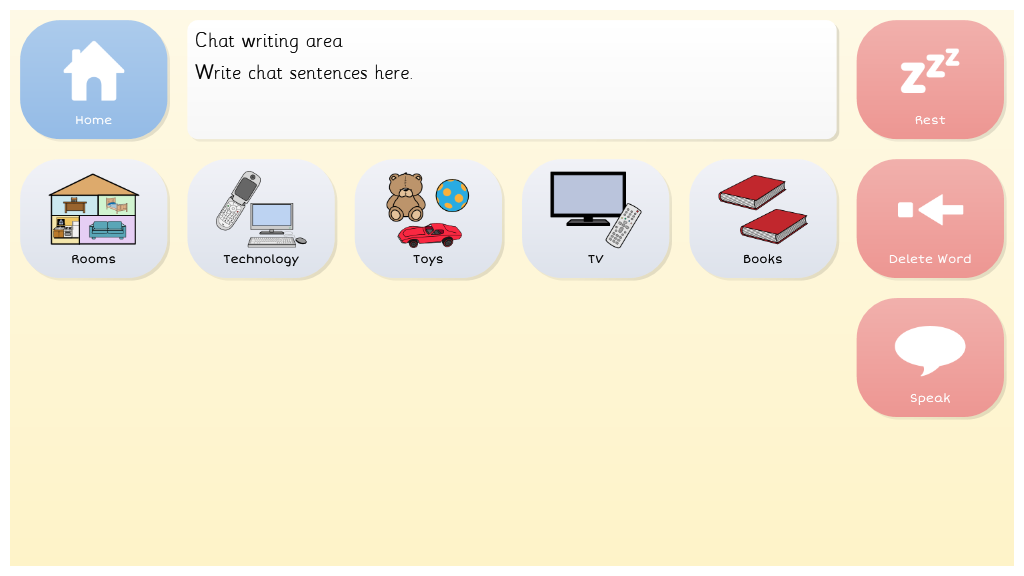
Task: Click the mobile phone image in Technology
Action: tap(238, 200)
